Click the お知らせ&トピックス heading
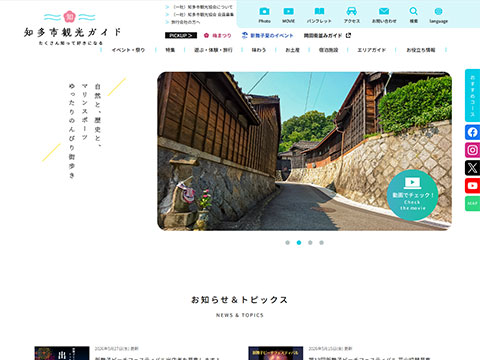This screenshot has height=360, width=480. tap(239, 300)
